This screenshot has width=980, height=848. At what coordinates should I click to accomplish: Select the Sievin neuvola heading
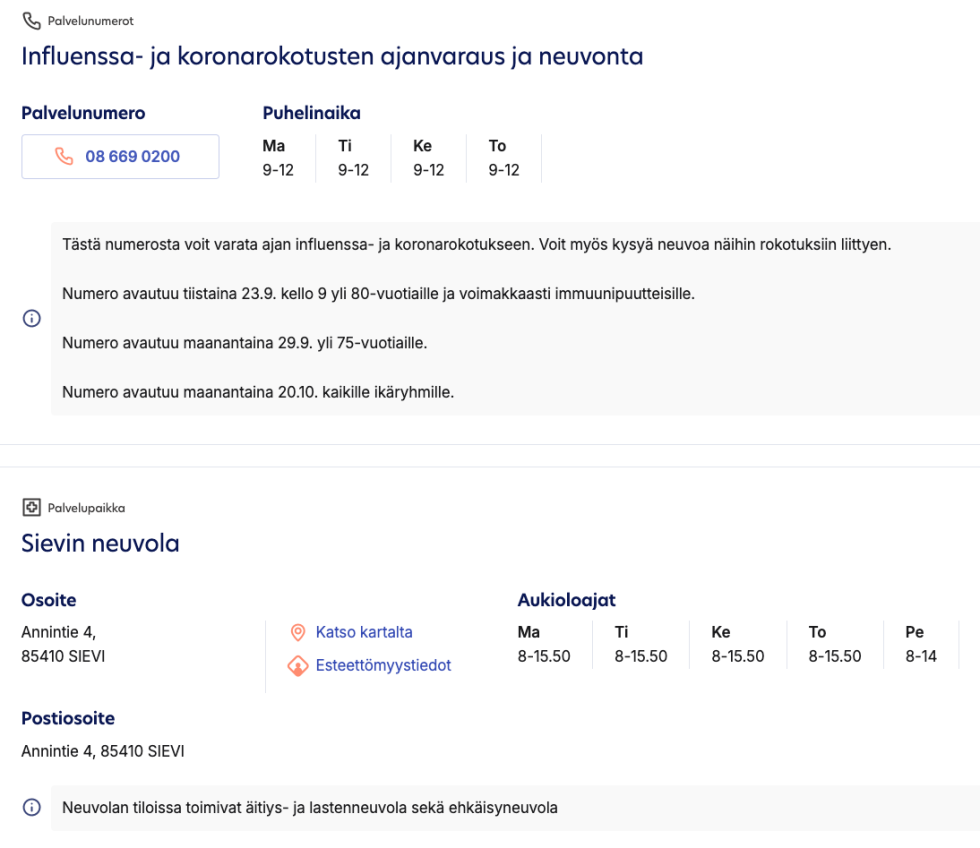[100, 544]
